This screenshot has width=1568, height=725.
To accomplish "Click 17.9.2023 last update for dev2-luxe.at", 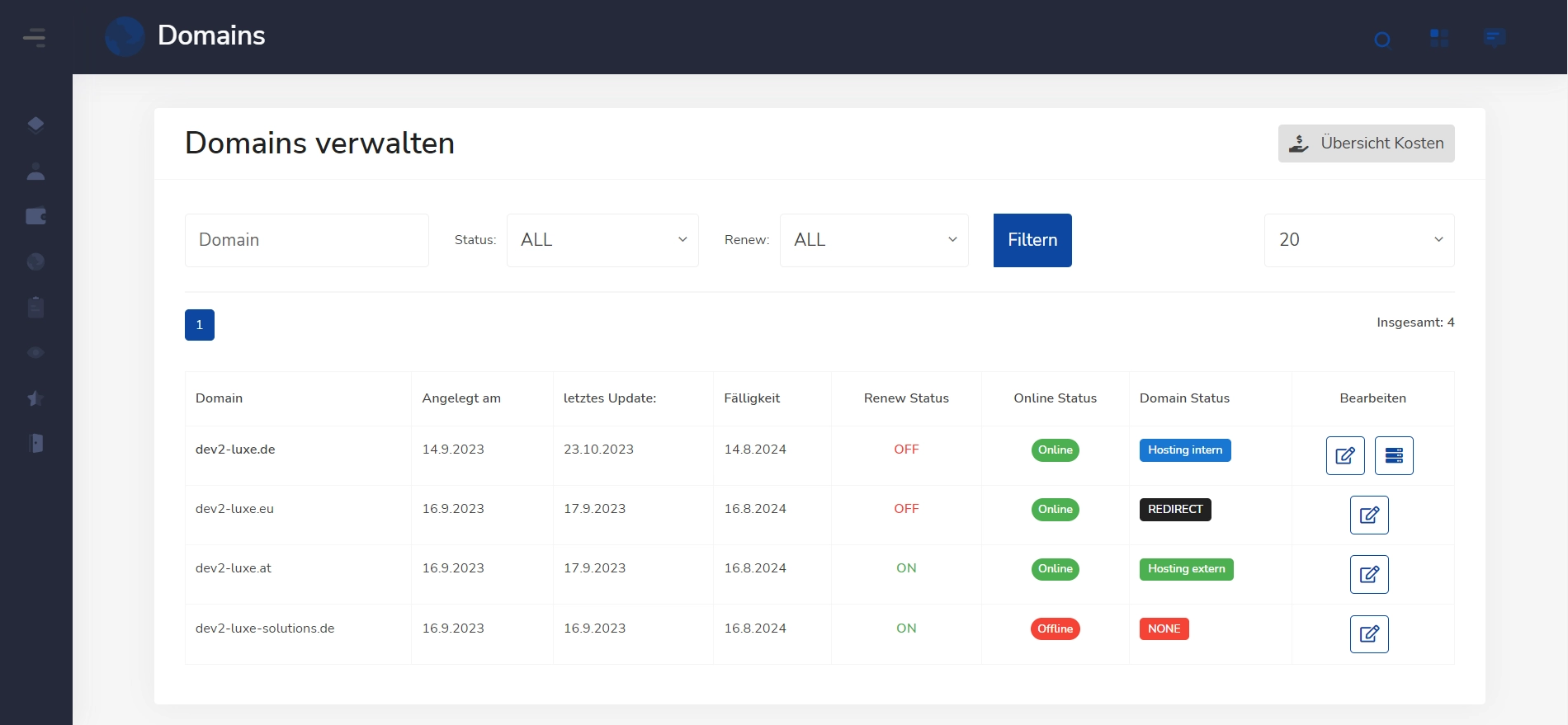I will click(594, 568).
